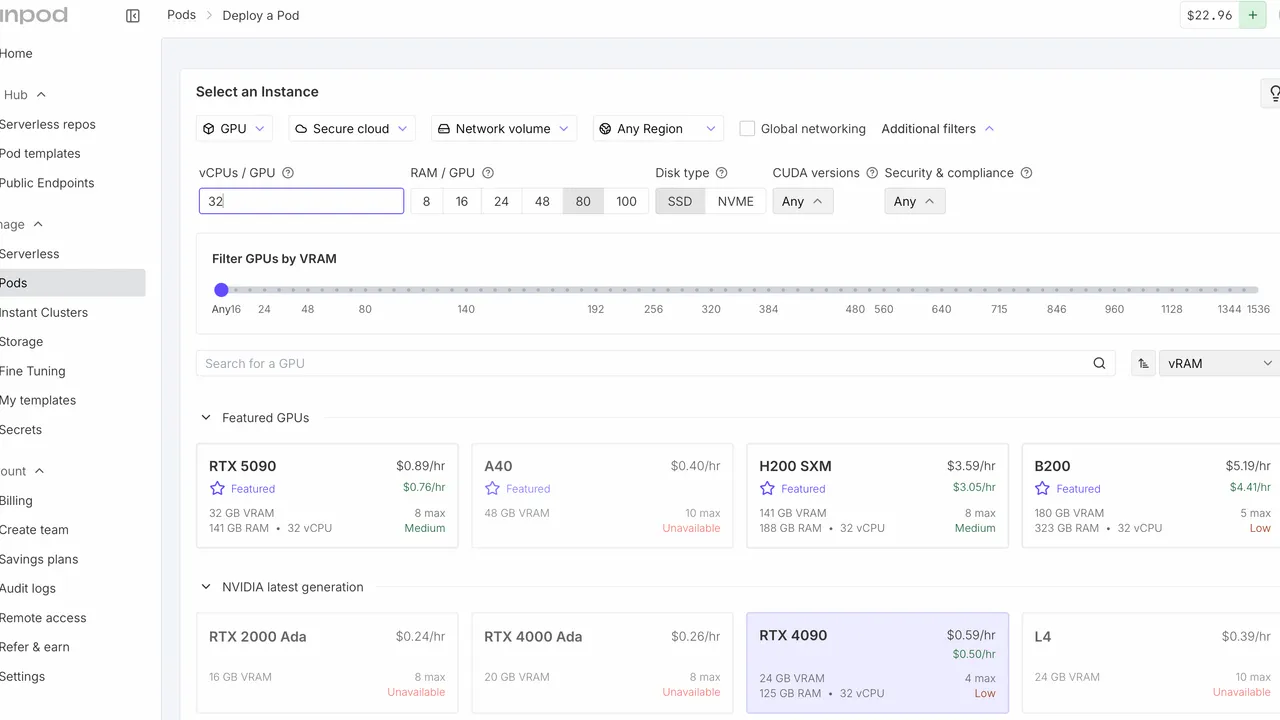The width and height of the screenshot is (1280, 720).
Task: Open Refer & earn in the sidebar
Action: 35,647
